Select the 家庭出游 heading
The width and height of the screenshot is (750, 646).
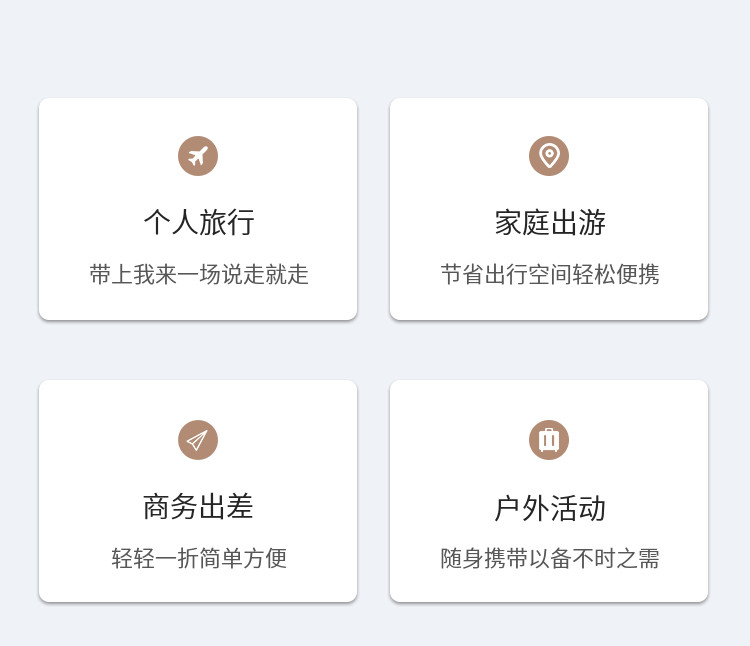(550, 222)
